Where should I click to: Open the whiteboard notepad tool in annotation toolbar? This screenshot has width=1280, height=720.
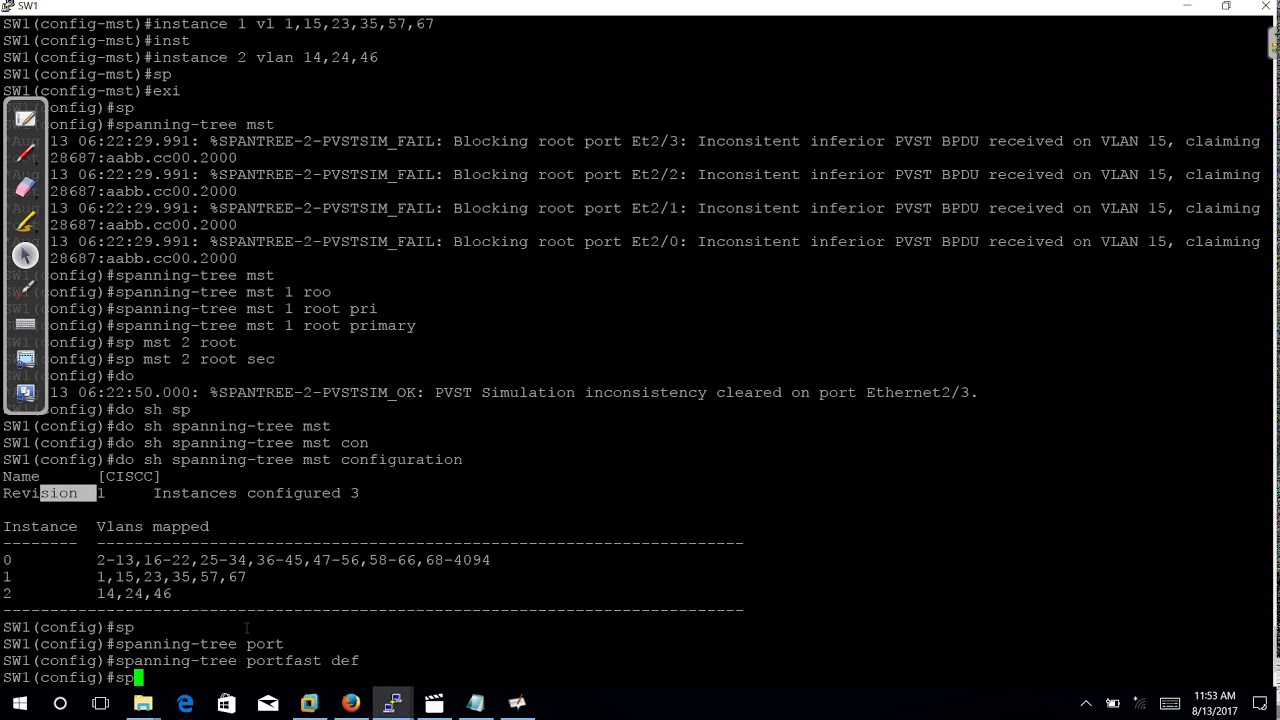26,119
